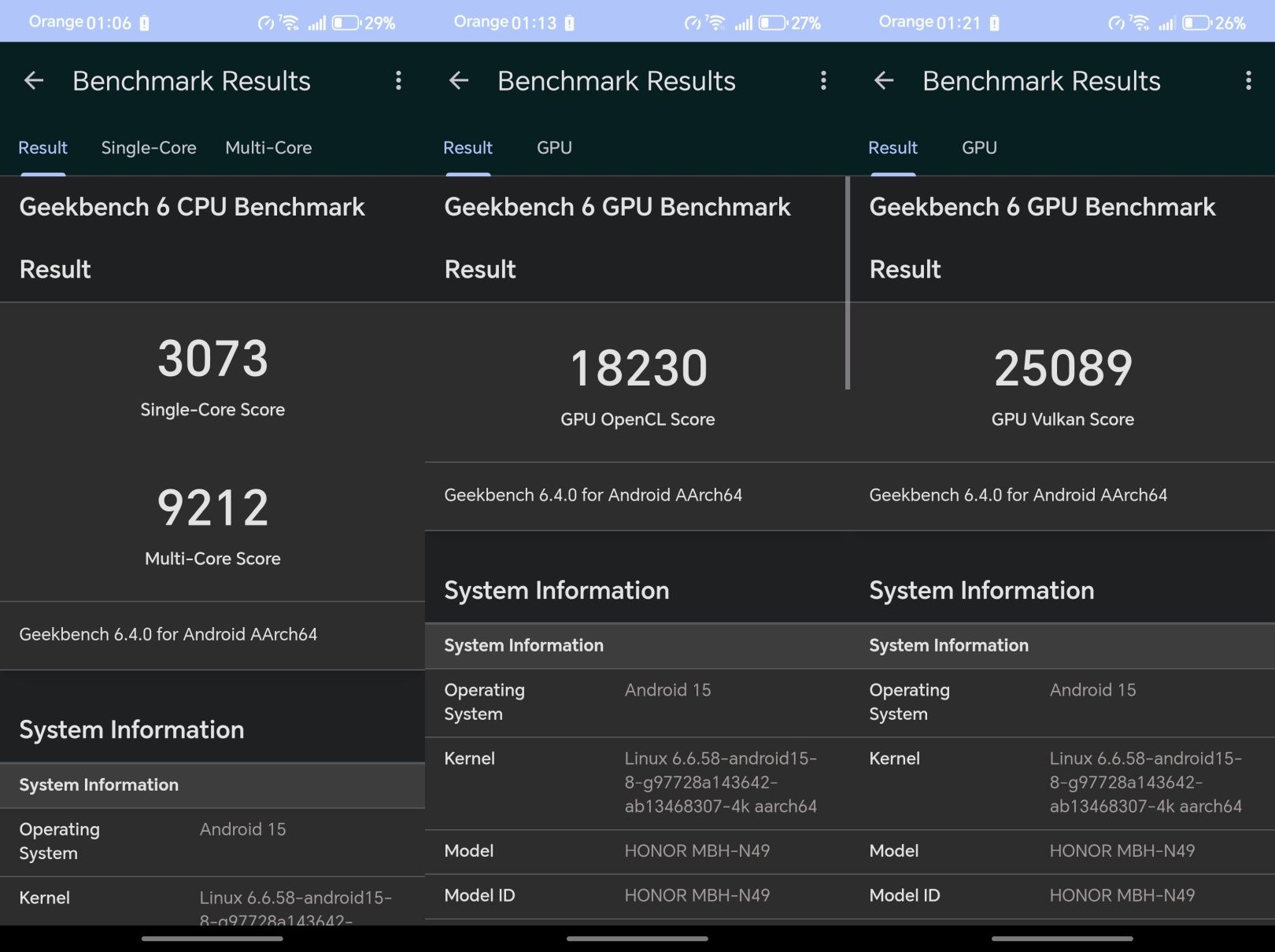The height and width of the screenshot is (952, 1275).
Task: Open overflow menu on OpenCL results screen
Action: [823, 80]
